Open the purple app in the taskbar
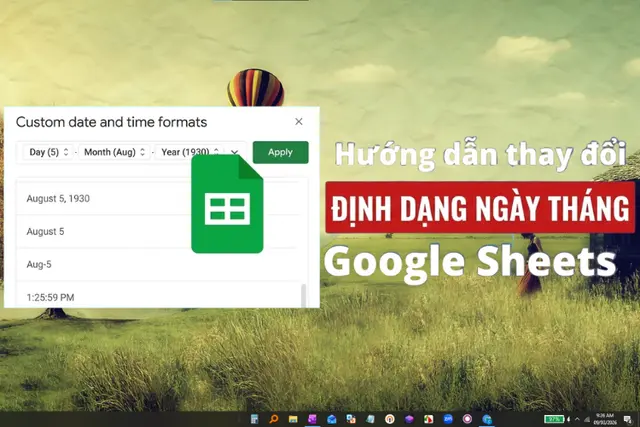Viewport: 640px width, 427px height. 312,419
